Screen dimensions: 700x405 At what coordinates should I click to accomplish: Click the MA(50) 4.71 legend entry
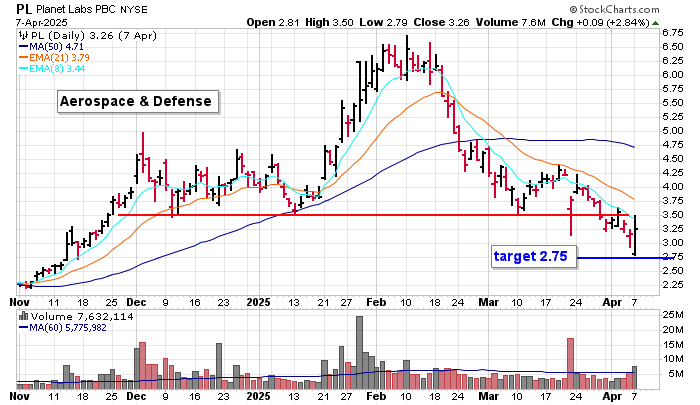tap(56, 46)
